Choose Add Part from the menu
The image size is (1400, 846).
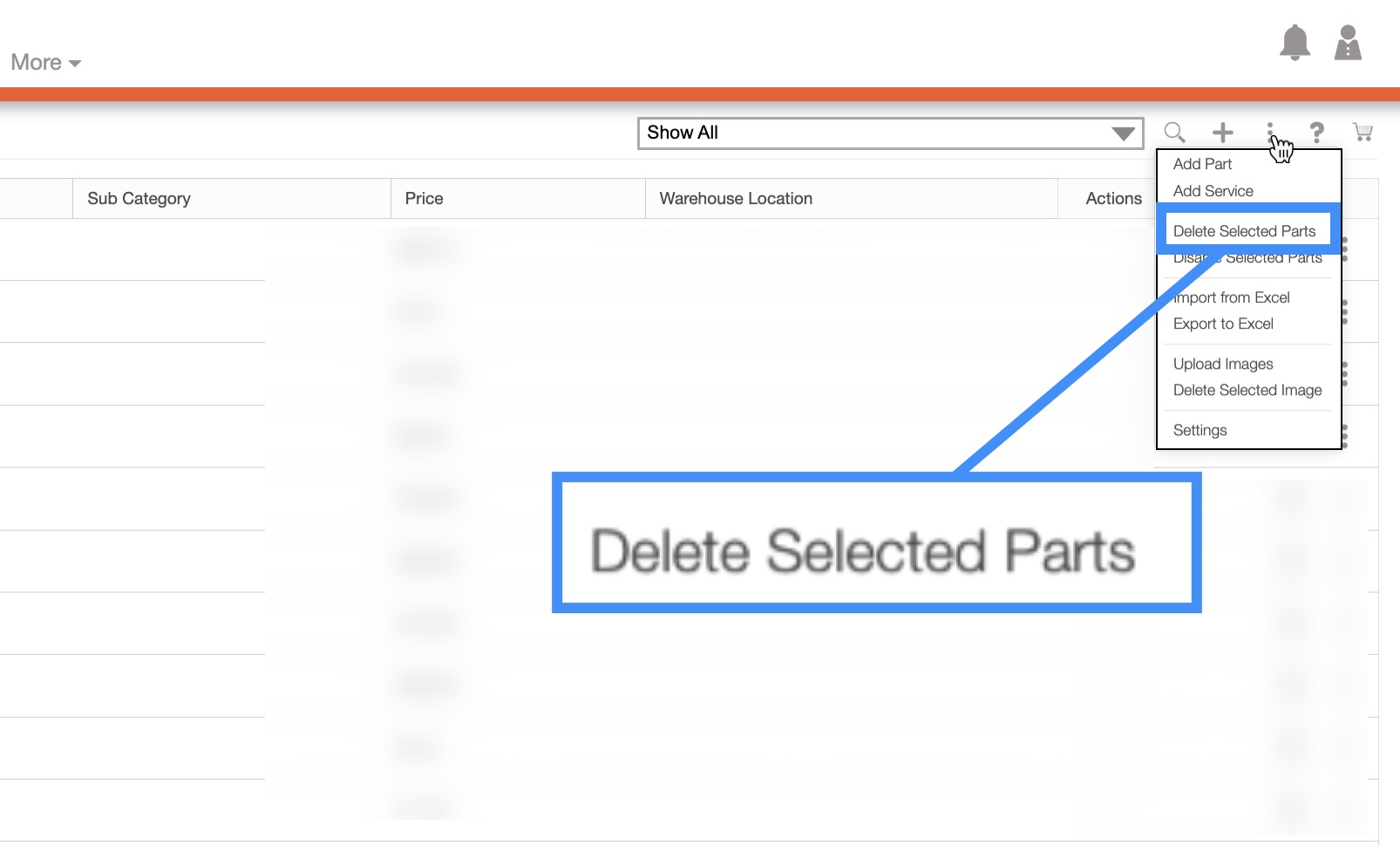tap(1202, 164)
